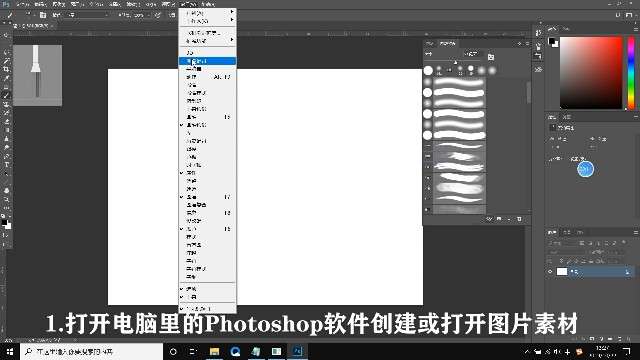Click the rainbow hue slider strip
Screen dimensions: 640x360
[x=631, y=73]
